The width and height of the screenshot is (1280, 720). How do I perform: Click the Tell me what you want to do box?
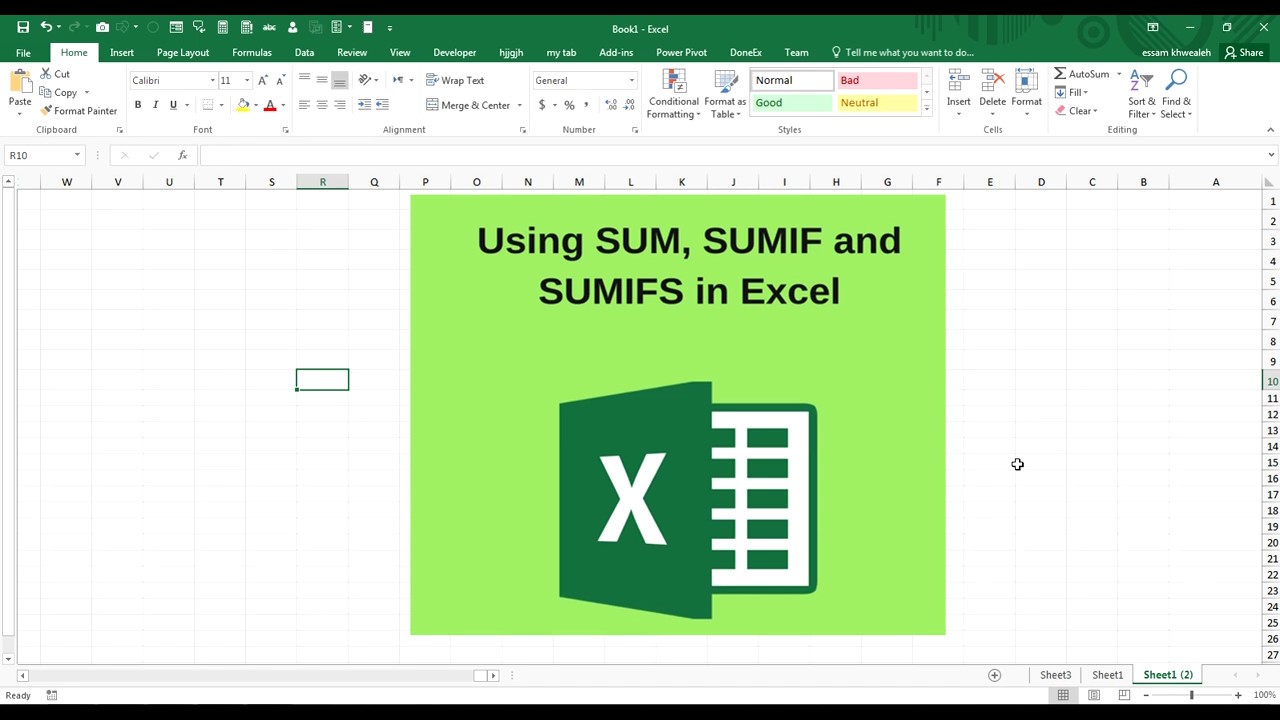tap(902, 52)
